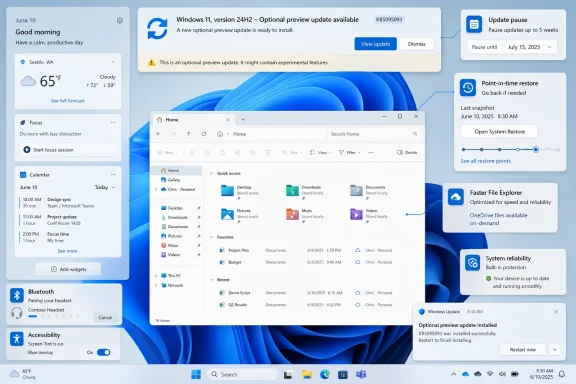Select Gallery in the navigation pane
576x384 pixels.
pos(177,180)
